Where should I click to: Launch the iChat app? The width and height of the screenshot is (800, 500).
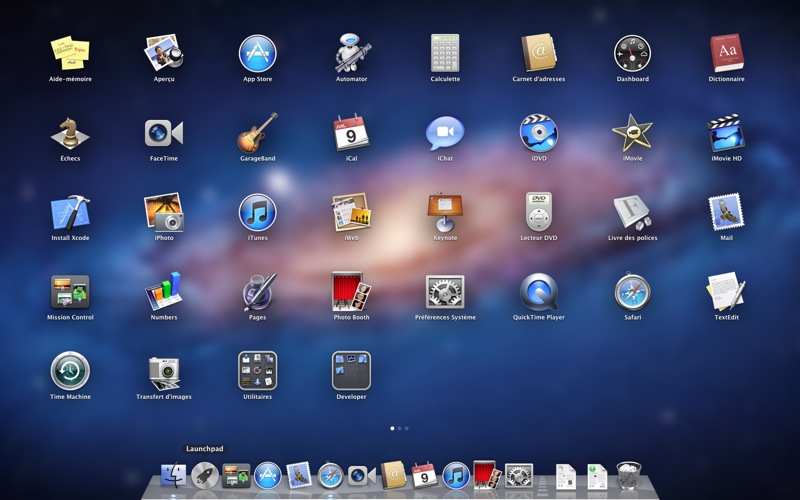pos(445,133)
